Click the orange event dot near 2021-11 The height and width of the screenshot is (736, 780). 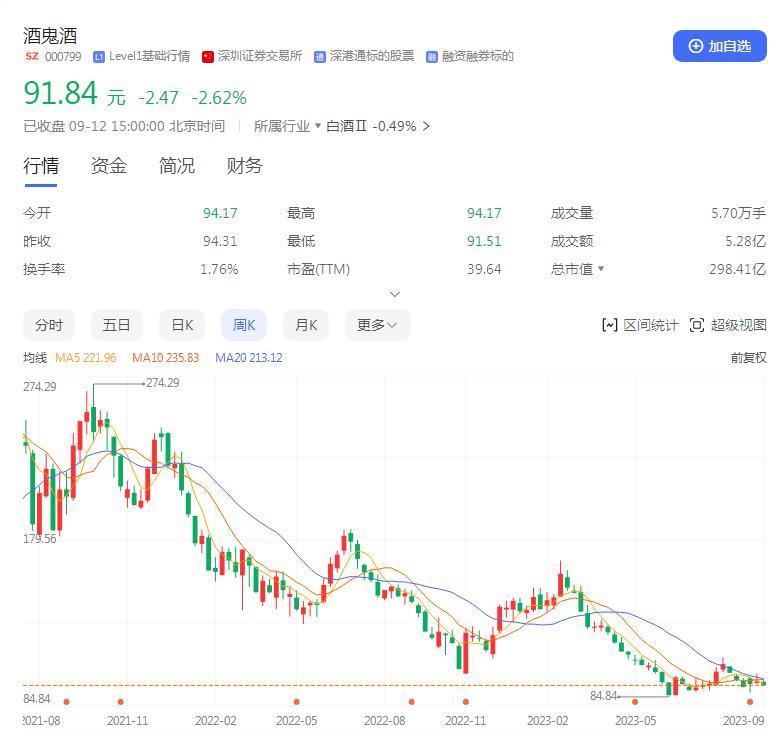coord(120,702)
